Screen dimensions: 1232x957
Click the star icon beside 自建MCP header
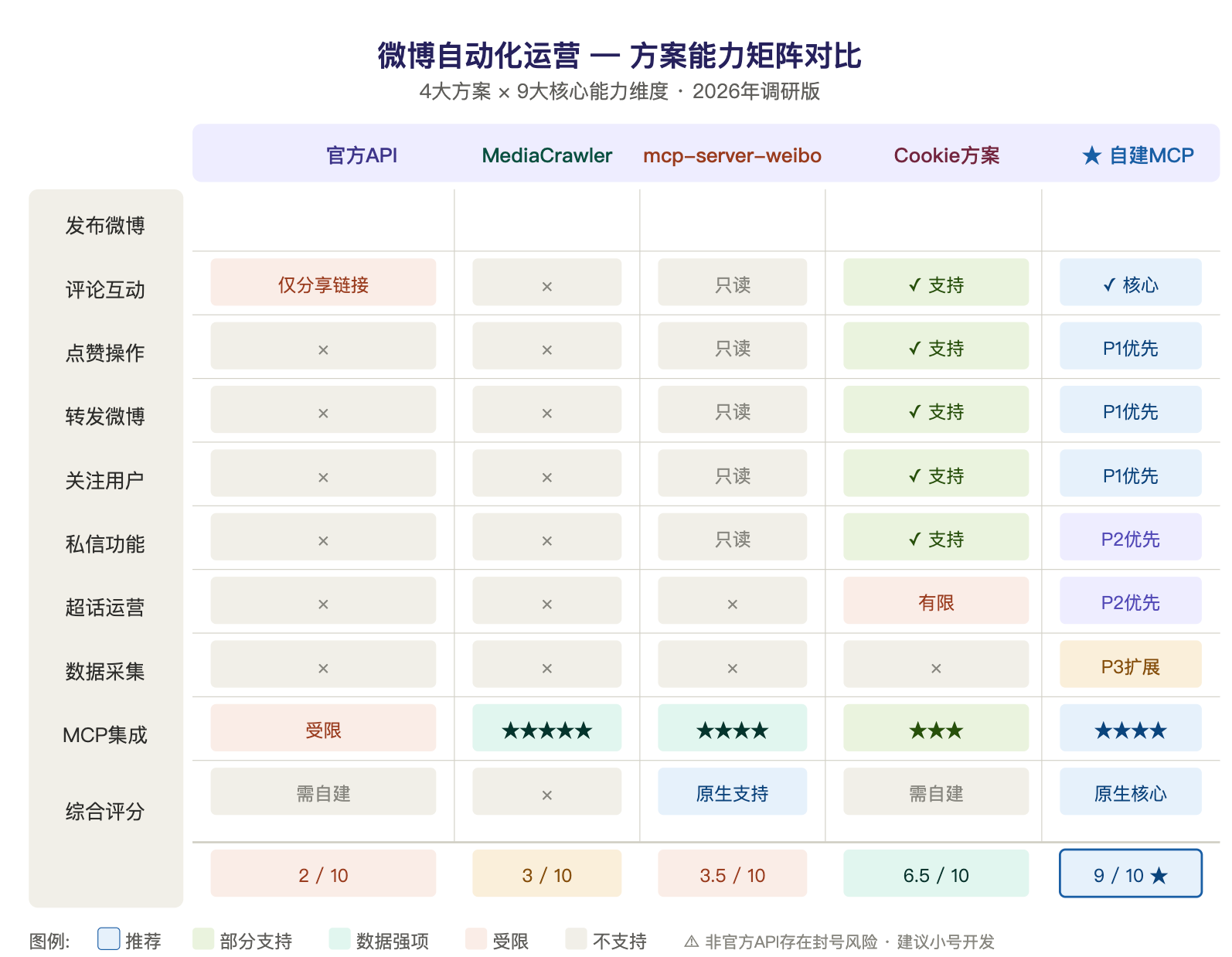[x=1091, y=155]
